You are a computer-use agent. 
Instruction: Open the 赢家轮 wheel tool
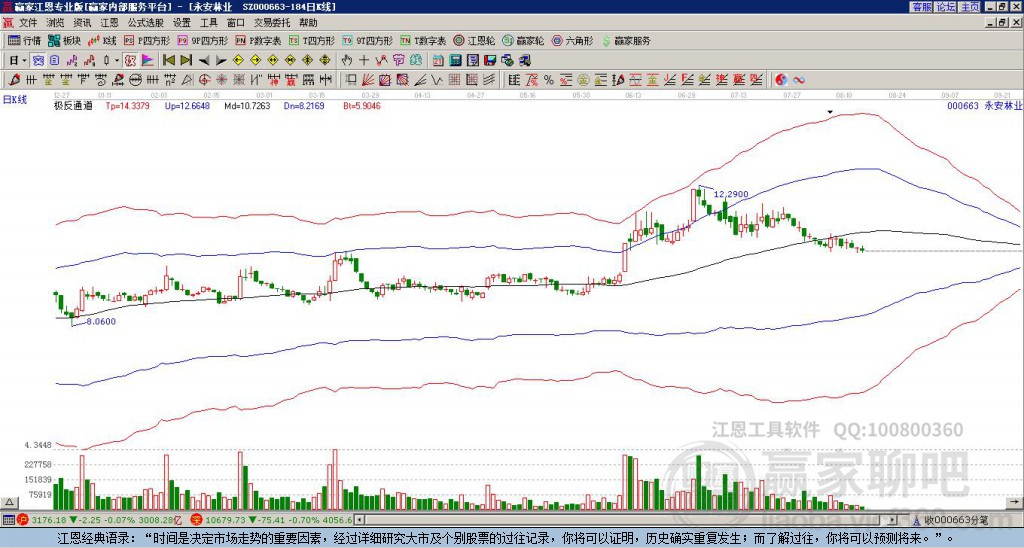pos(523,40)
